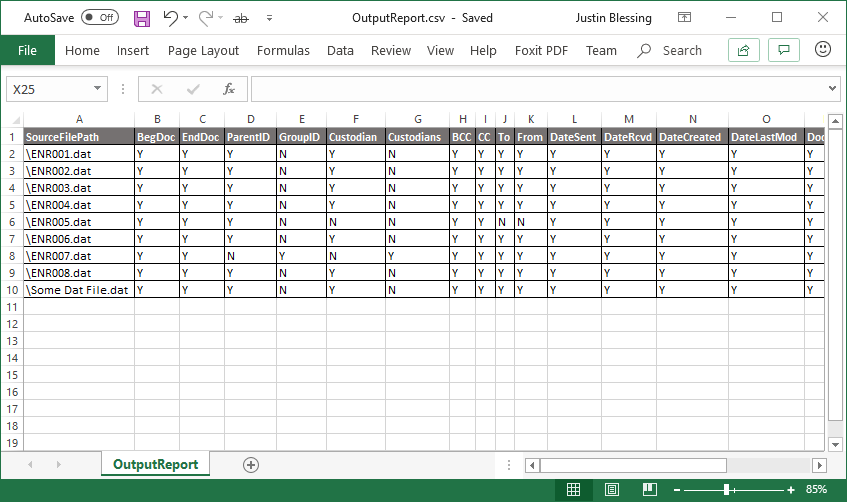Expand the formula bar
847x502 pixels.
pos(833,89)
